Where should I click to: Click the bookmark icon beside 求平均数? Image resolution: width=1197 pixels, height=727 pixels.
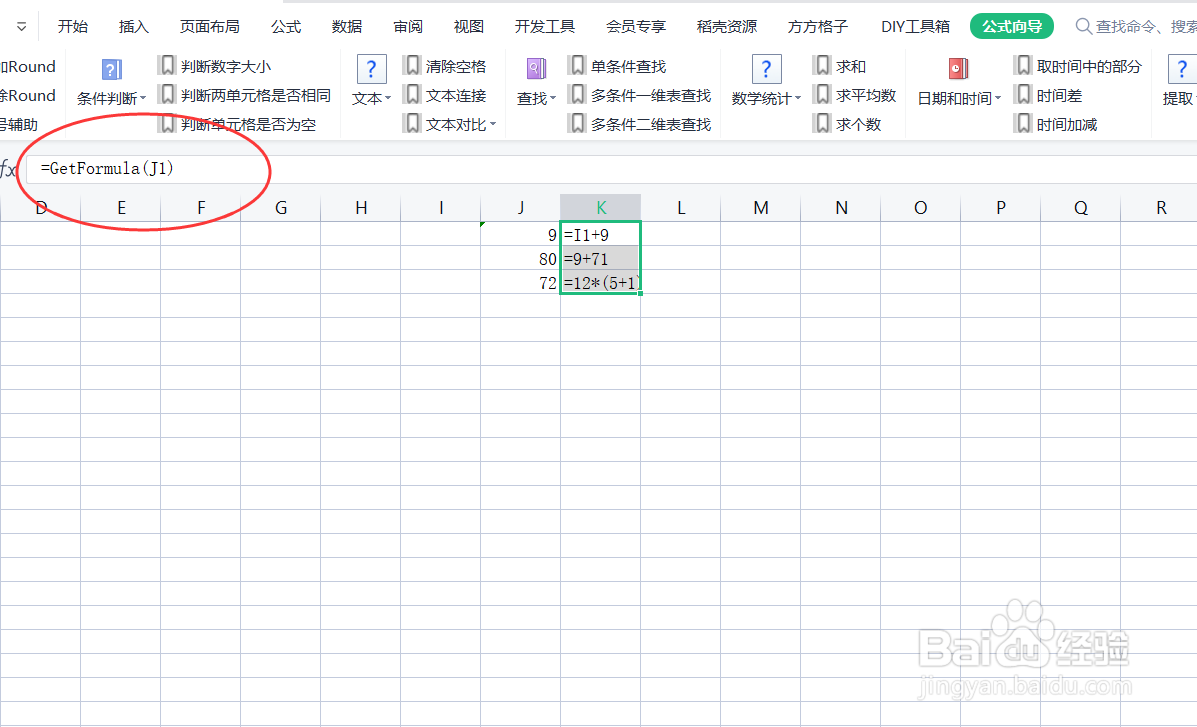822,95
